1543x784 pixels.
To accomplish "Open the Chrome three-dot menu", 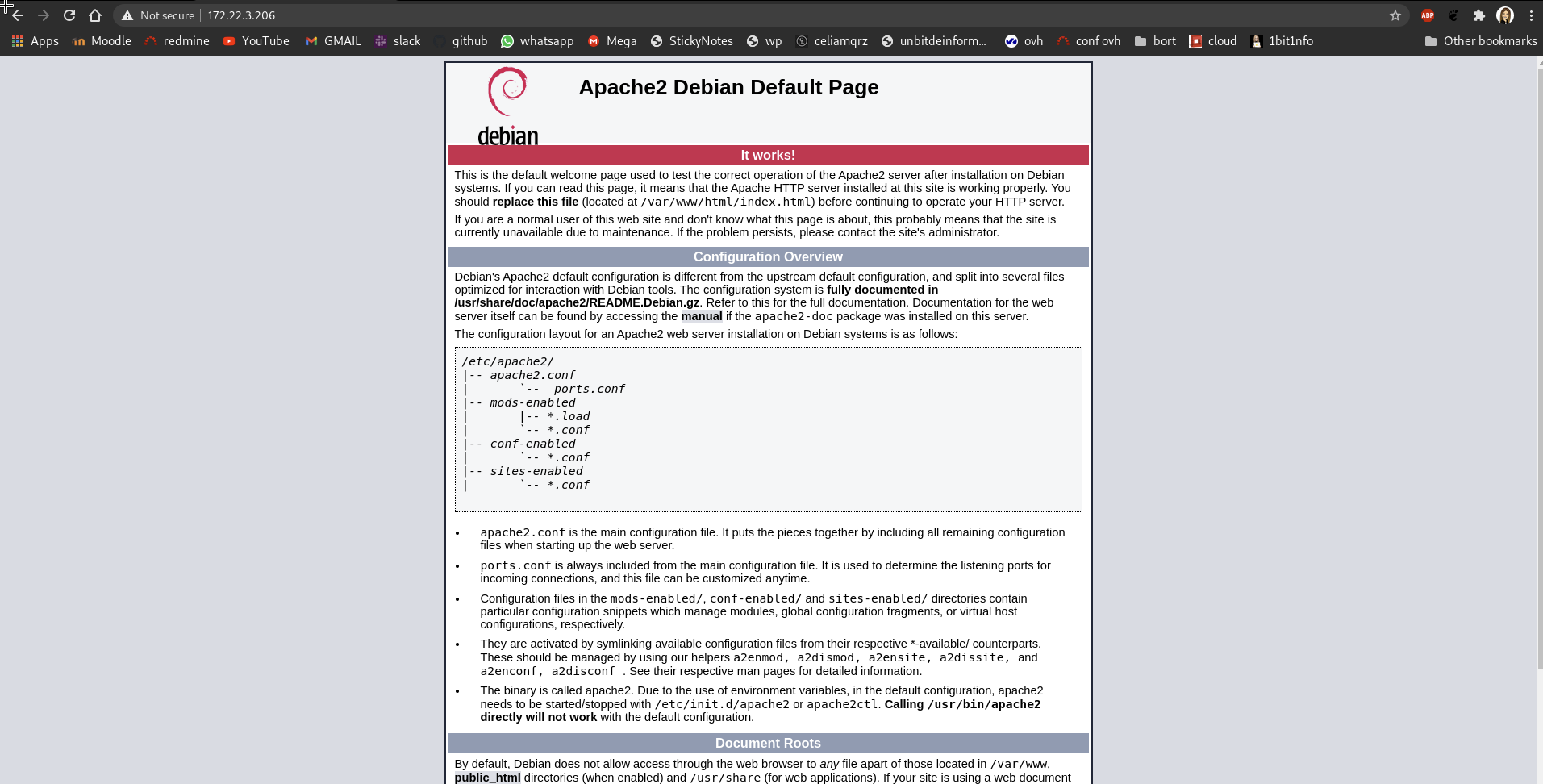I will tap(1531, 15).
